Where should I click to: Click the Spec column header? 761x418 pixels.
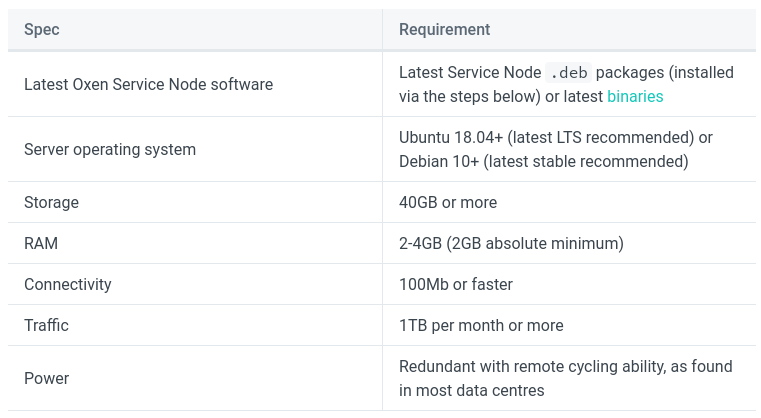click(42, 29)
